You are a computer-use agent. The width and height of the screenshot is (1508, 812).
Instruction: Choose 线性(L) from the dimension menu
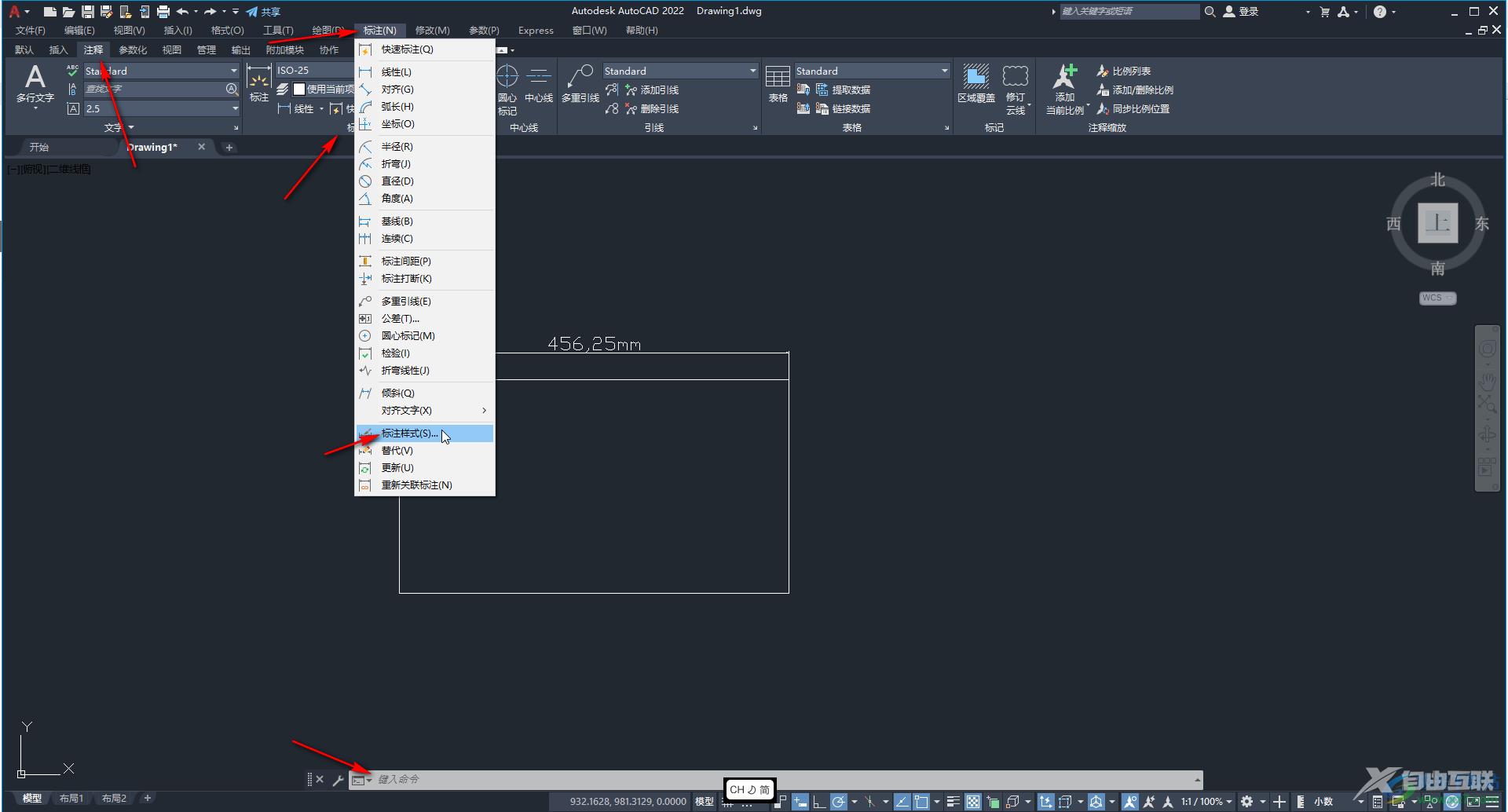click(x=425, y=72)
